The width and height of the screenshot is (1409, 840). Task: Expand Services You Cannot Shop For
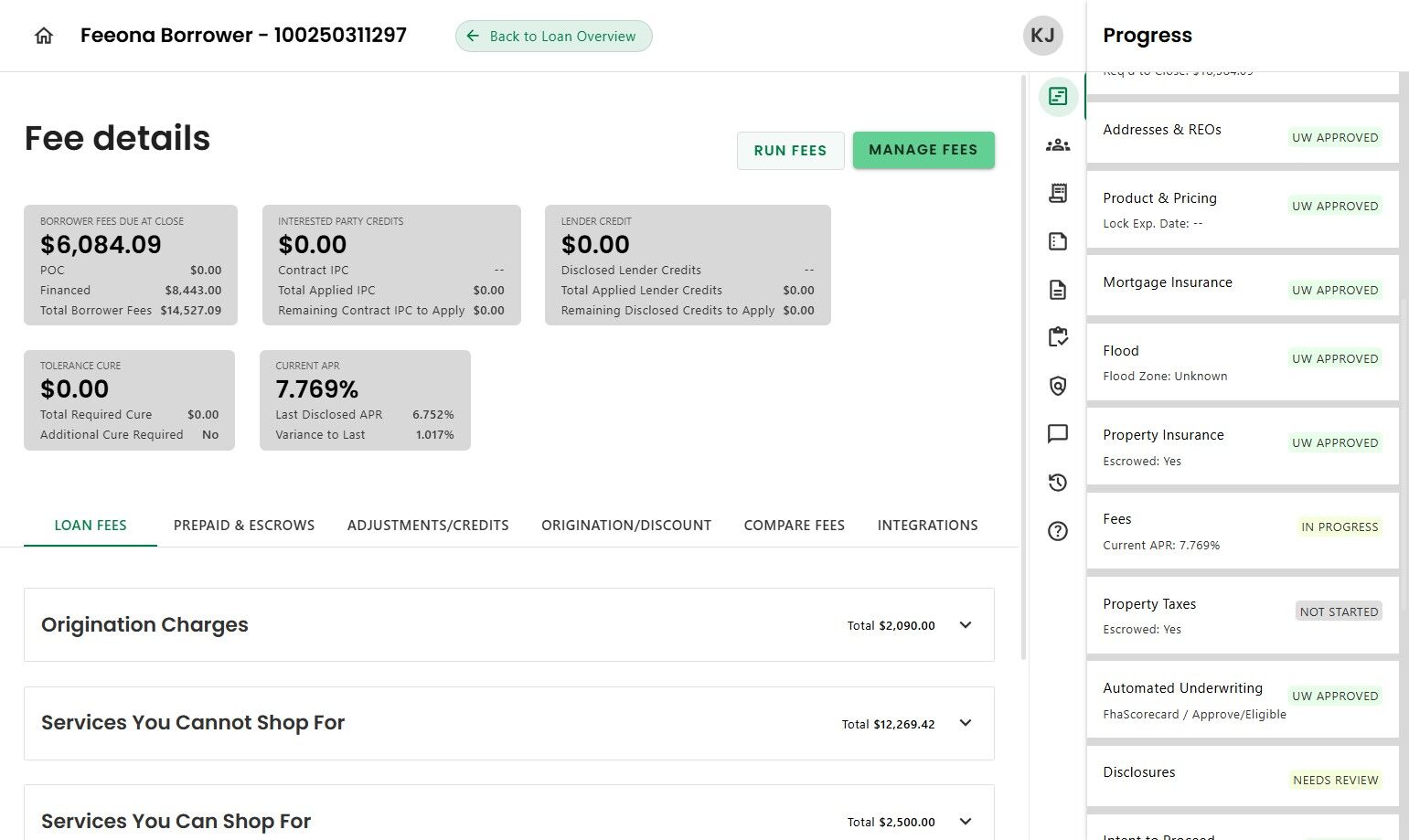[x=966, y=723]
